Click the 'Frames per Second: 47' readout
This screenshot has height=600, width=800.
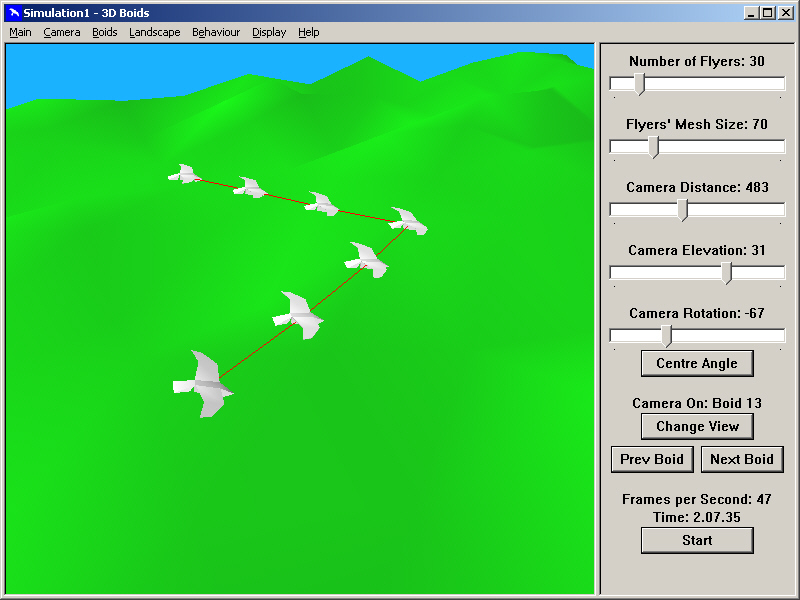point(697,499)
